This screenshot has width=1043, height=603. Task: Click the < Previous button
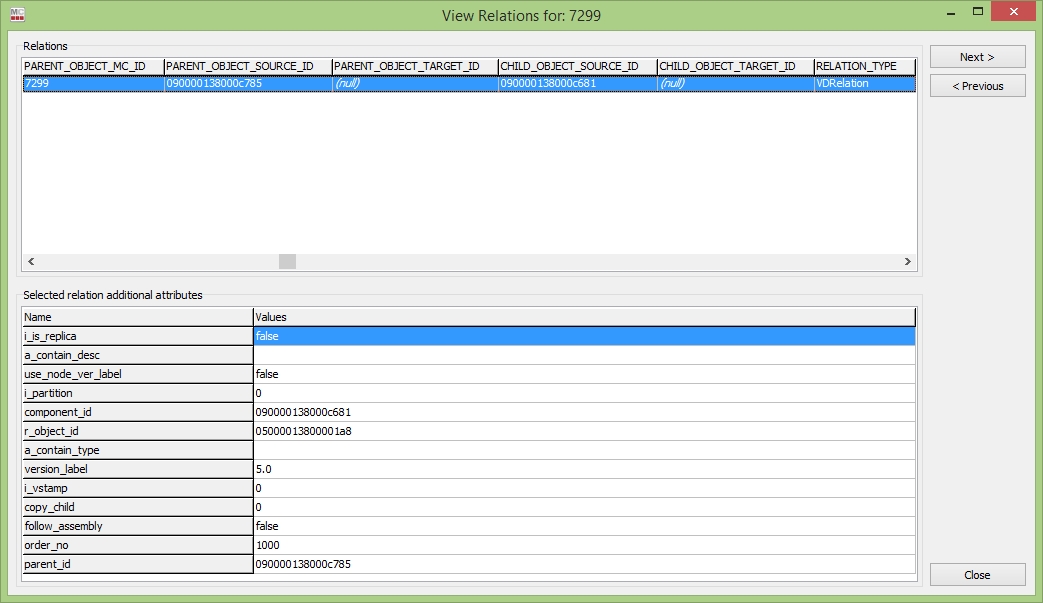[977, 86]
